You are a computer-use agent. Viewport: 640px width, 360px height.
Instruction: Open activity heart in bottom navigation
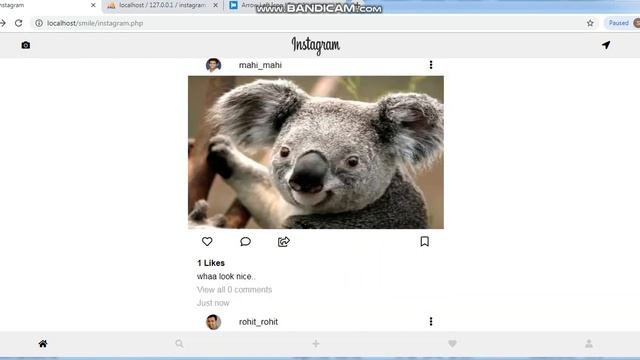(x=452, y=344)
